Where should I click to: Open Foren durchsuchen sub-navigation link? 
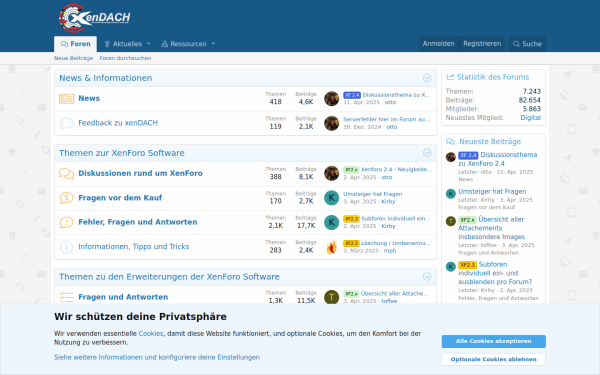pyautogui.click(x=126, y=58)
